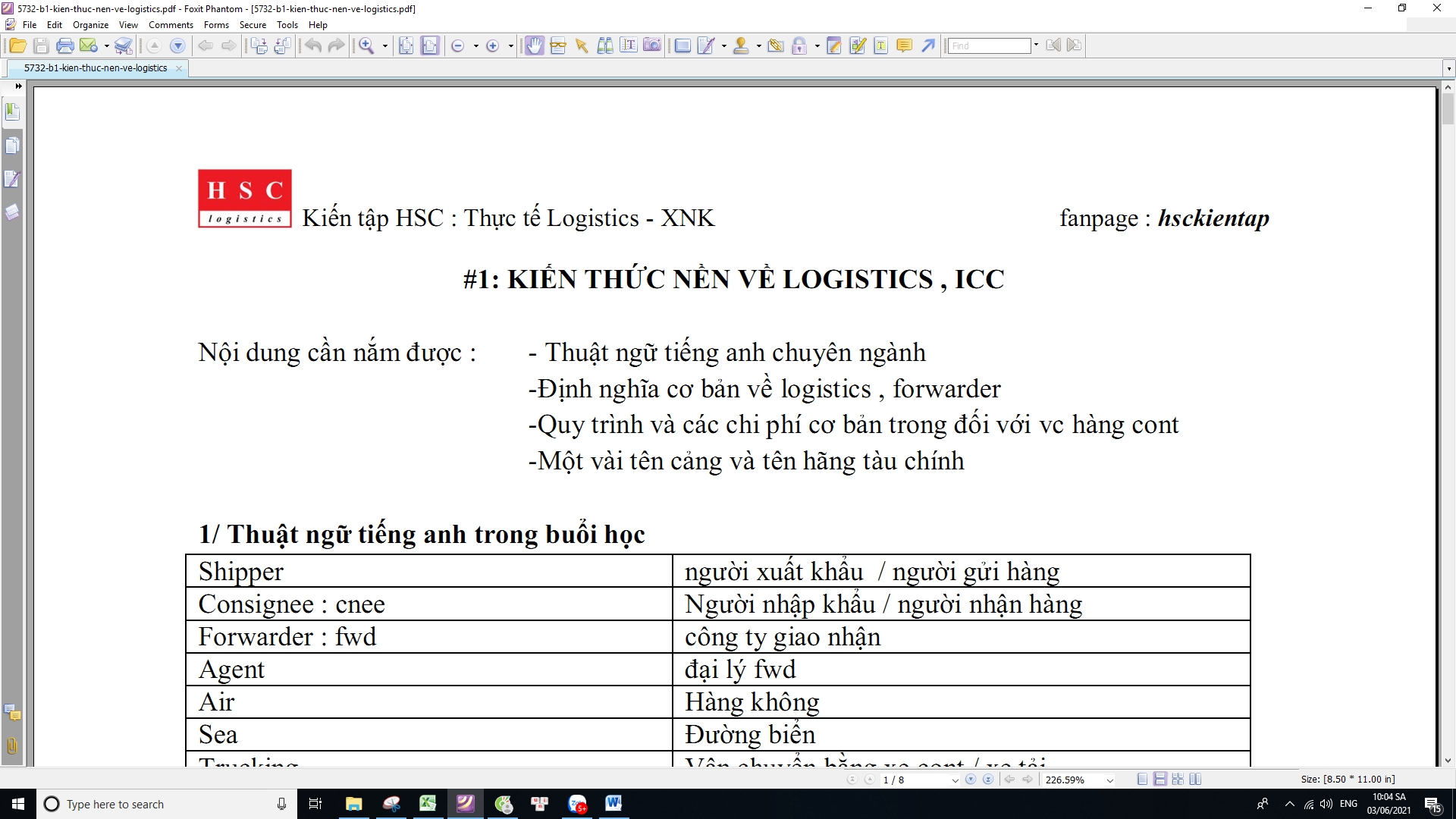Open the Find box options dropdown
The width and height of the screenshot is (1456, 819).
[x=1036, y=45]
